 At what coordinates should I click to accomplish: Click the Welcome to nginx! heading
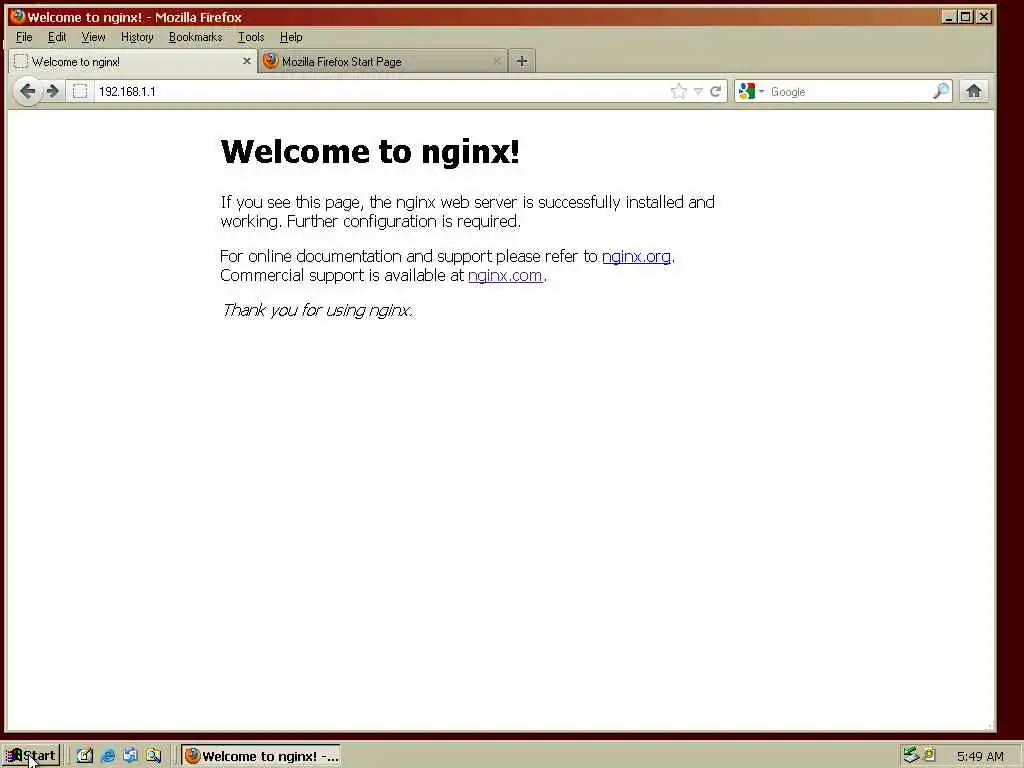(x=370, y=152)
